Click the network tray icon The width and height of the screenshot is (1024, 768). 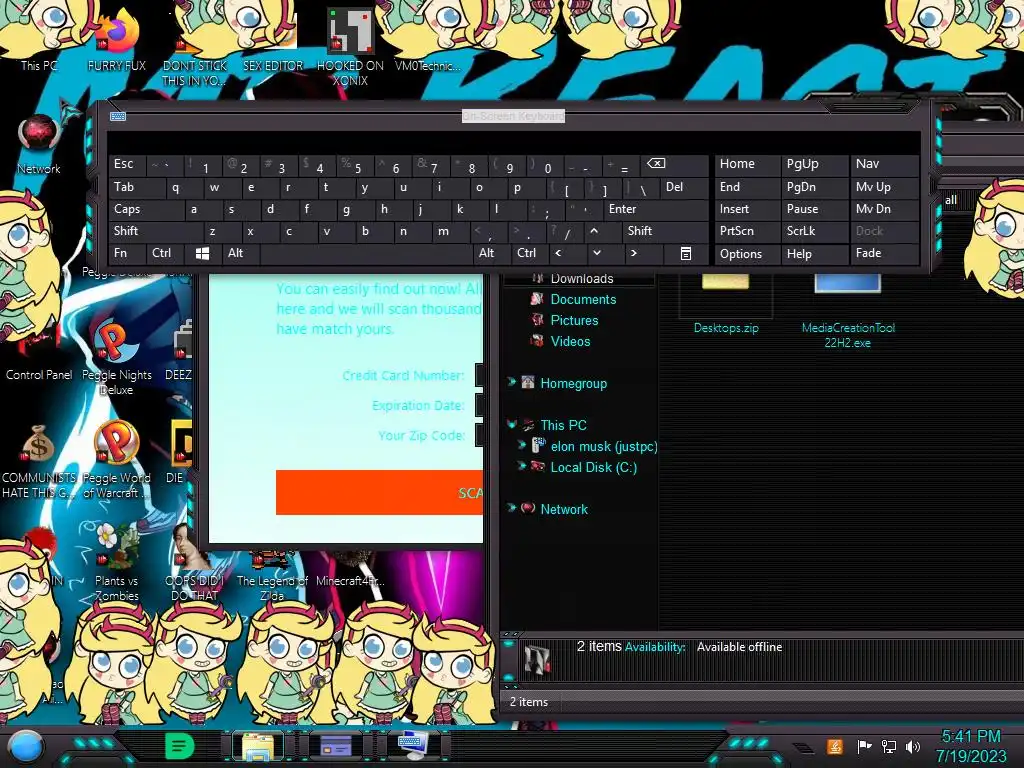point(889,746)
